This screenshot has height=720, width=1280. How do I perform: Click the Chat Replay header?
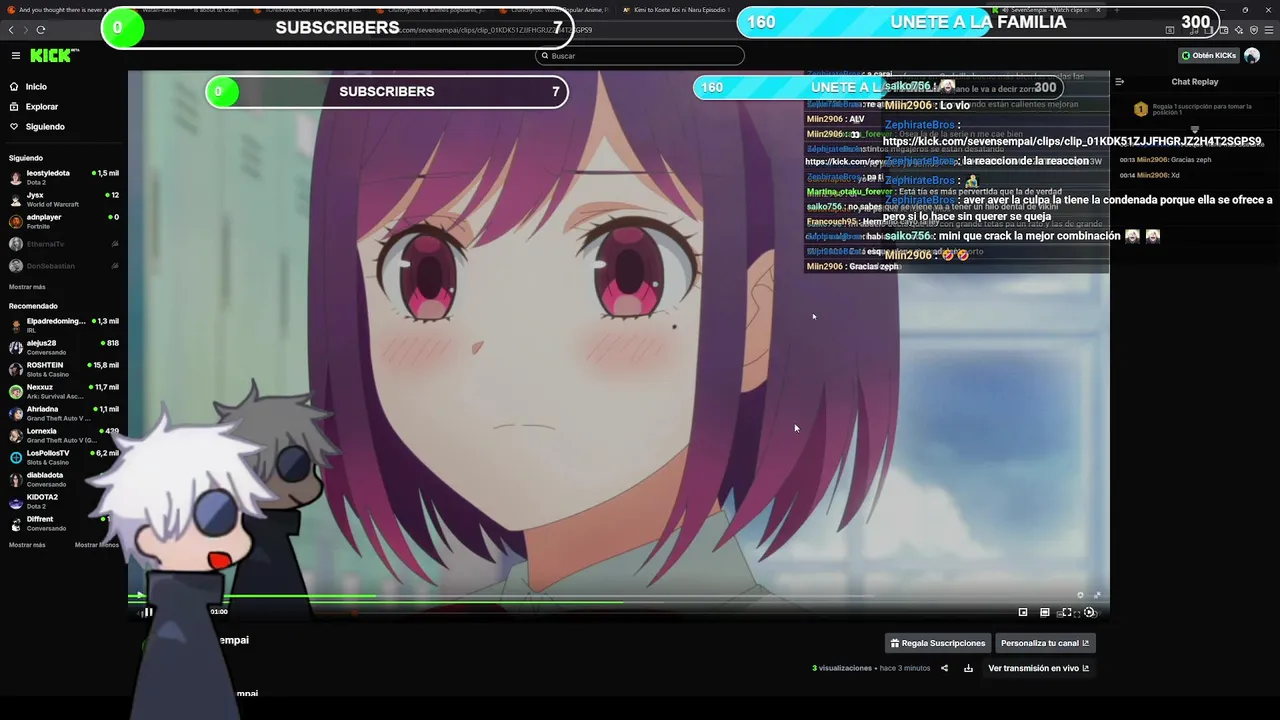[x=1194, y=82]
